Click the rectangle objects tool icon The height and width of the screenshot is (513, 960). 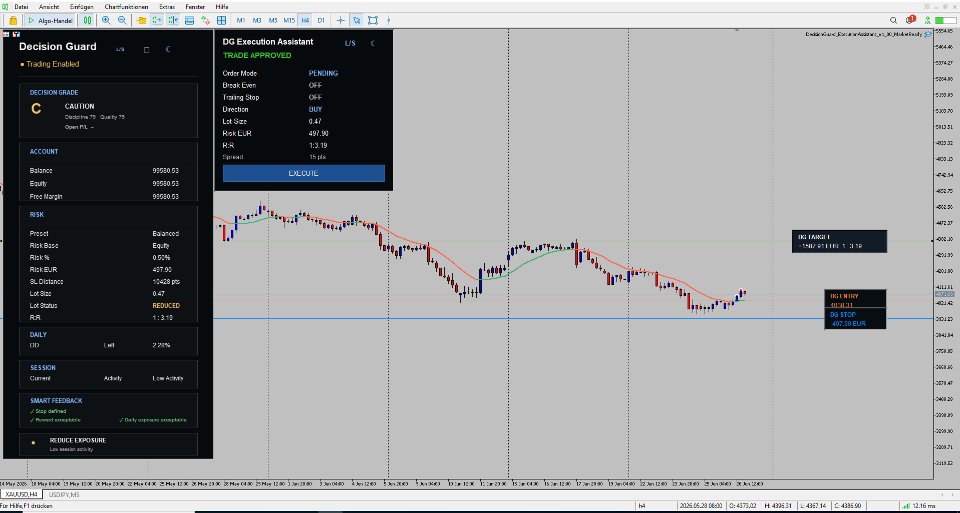point(372,20)
